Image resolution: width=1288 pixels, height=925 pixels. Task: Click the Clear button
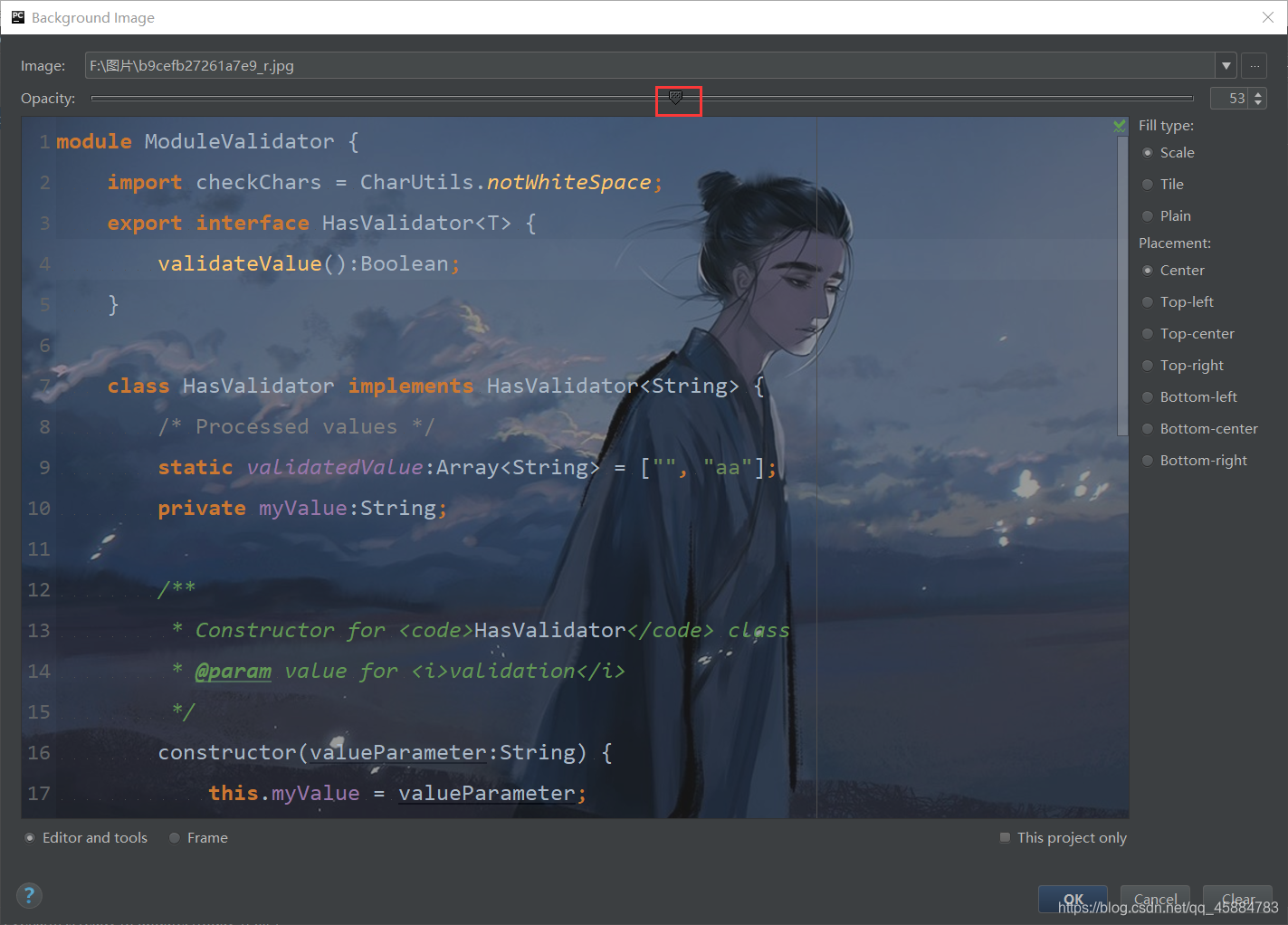click(1237, 899)
